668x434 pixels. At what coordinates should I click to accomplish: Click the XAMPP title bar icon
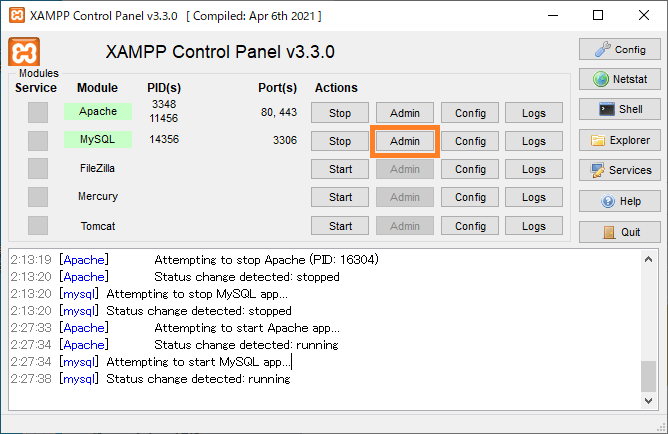(x=17, y=15)
